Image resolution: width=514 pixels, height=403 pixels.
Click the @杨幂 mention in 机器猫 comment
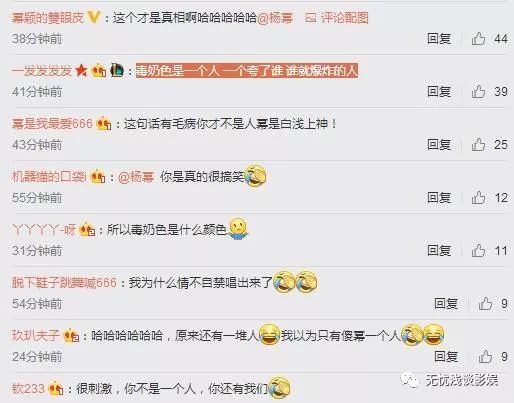click(x=136, y=177)
